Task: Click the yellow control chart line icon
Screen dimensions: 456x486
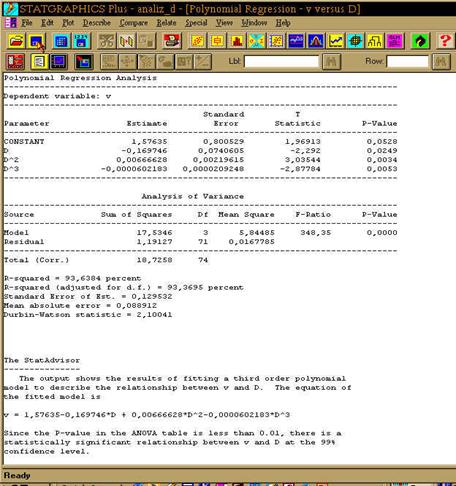Action: tap(336, 41)
